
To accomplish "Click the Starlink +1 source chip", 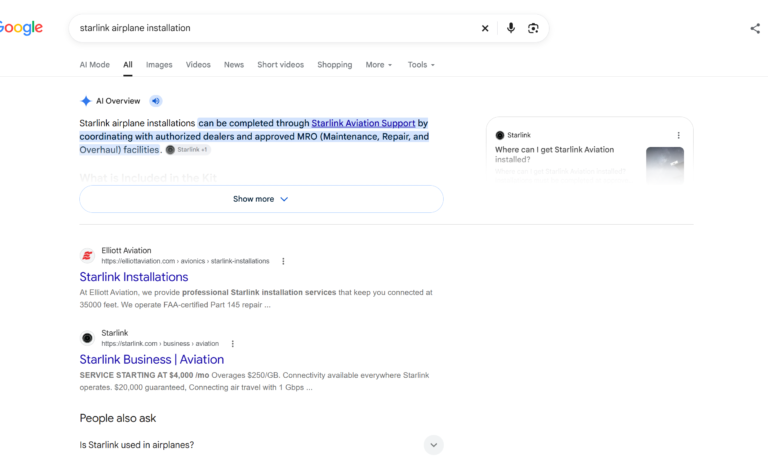I will point(188,150).
